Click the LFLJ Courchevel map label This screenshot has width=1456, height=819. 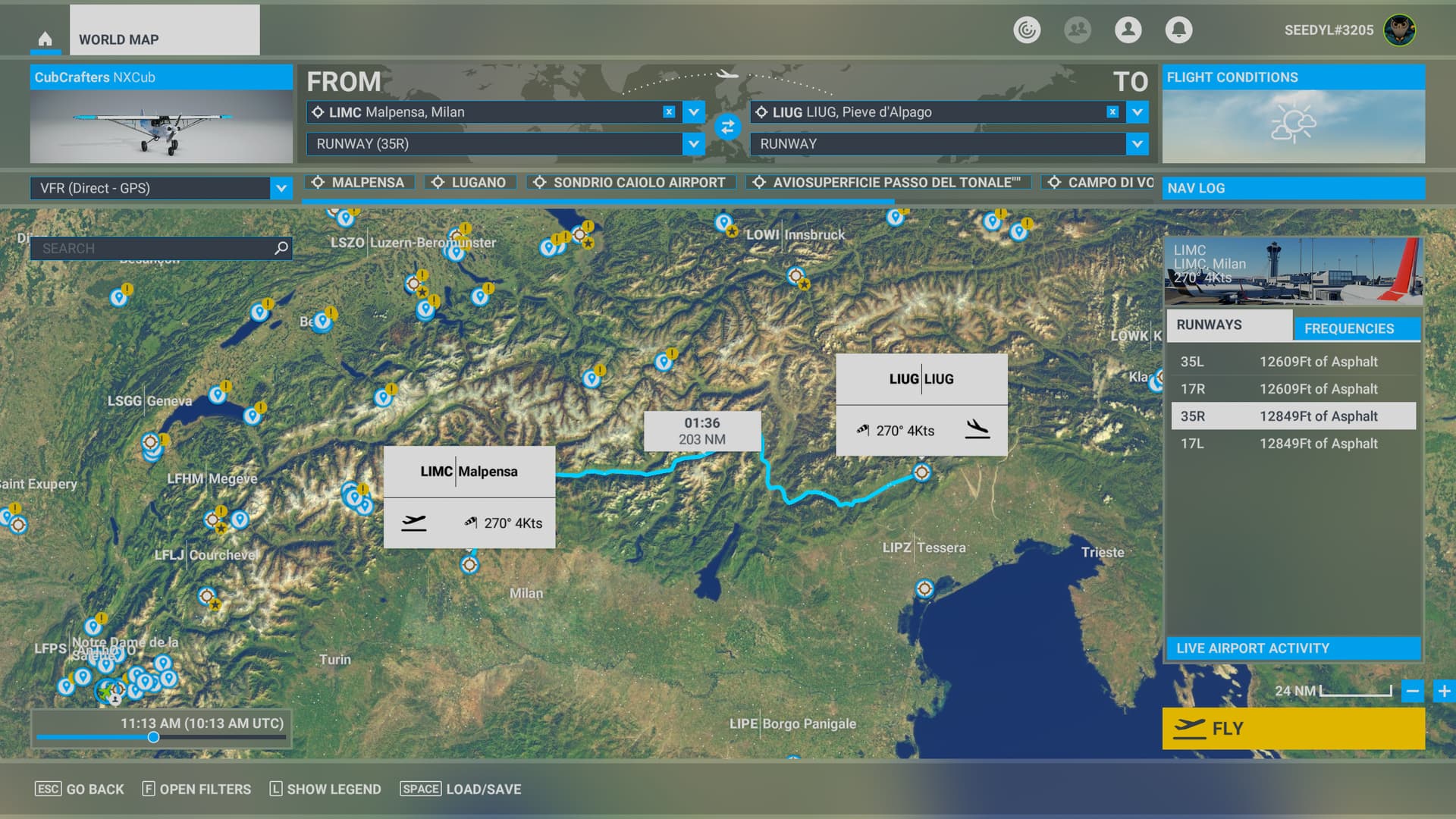point(206,555)
